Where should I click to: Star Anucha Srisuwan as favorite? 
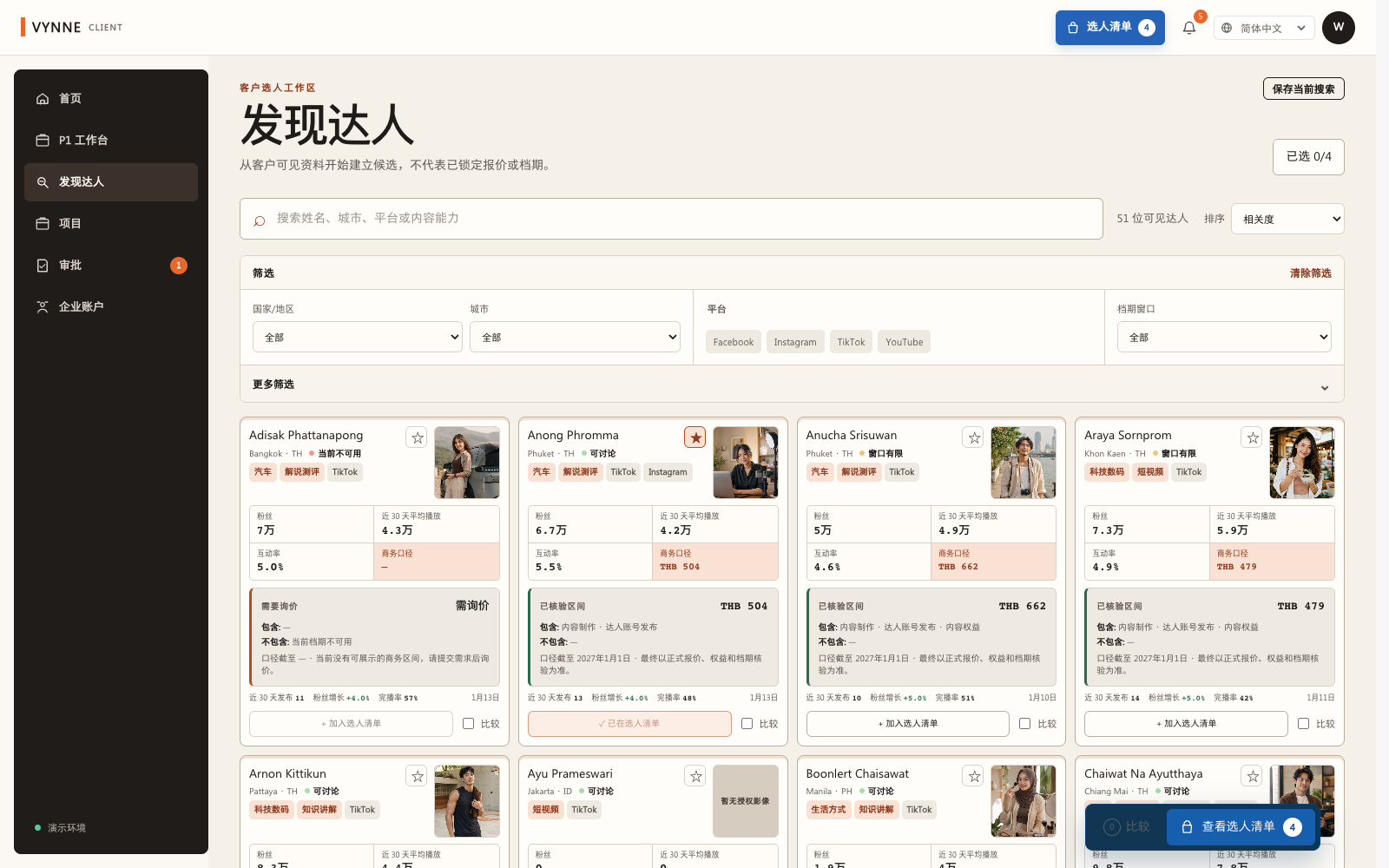coord(974,437)
